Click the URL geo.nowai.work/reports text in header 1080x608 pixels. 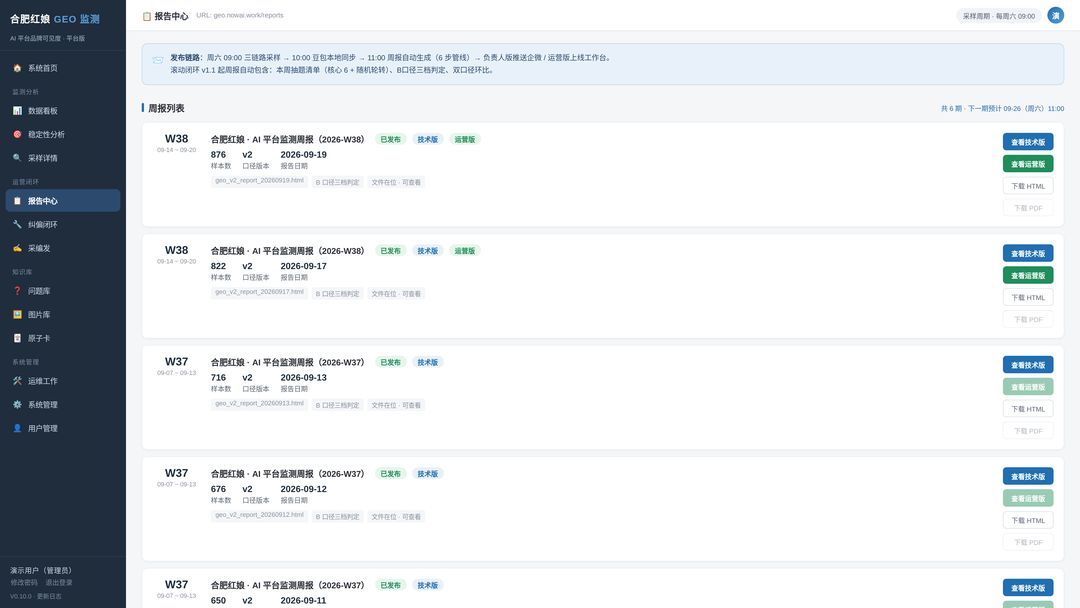(240, 15)
